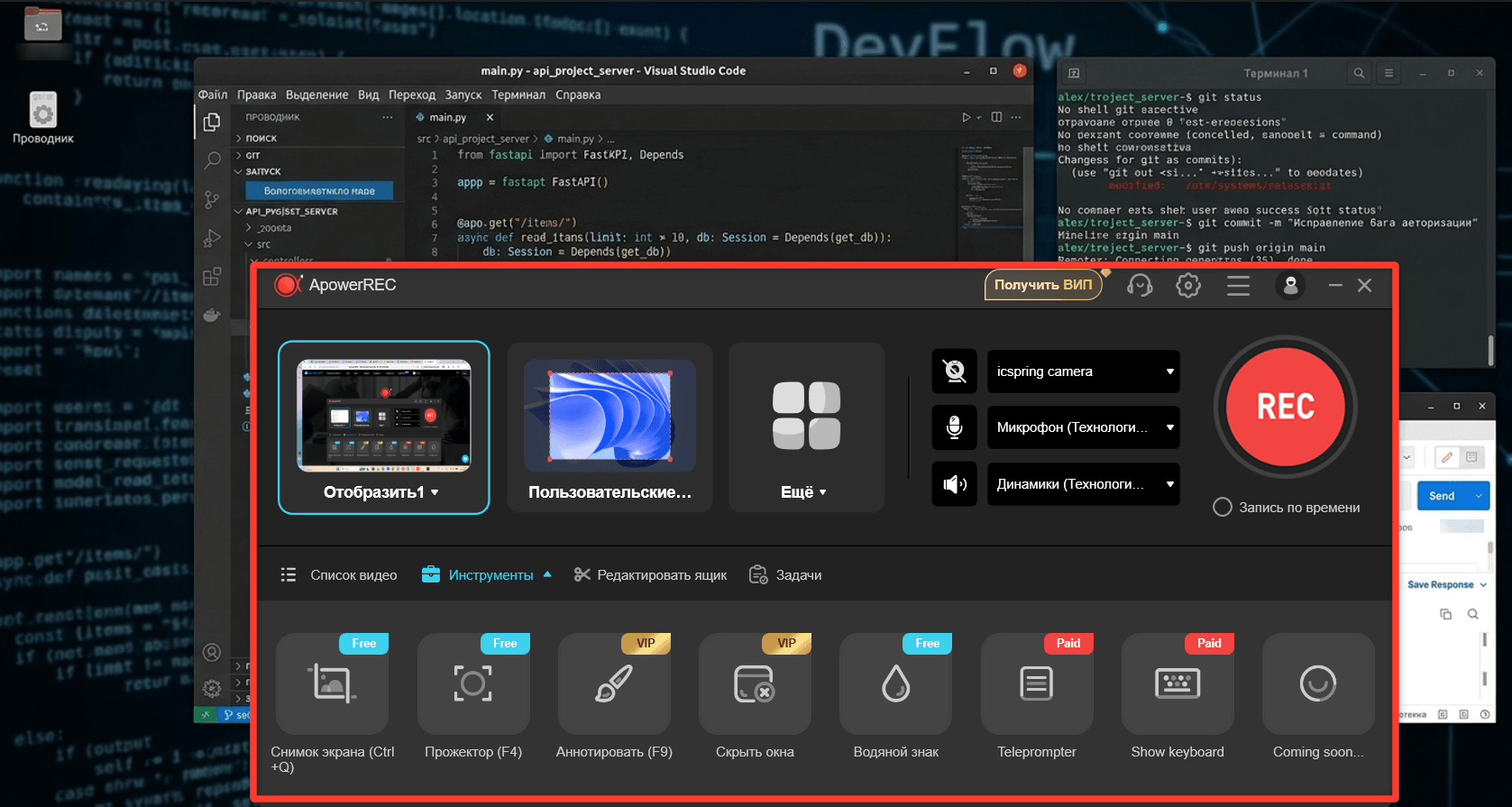Run the file with VS Code play icon

(x=967, y=117)
